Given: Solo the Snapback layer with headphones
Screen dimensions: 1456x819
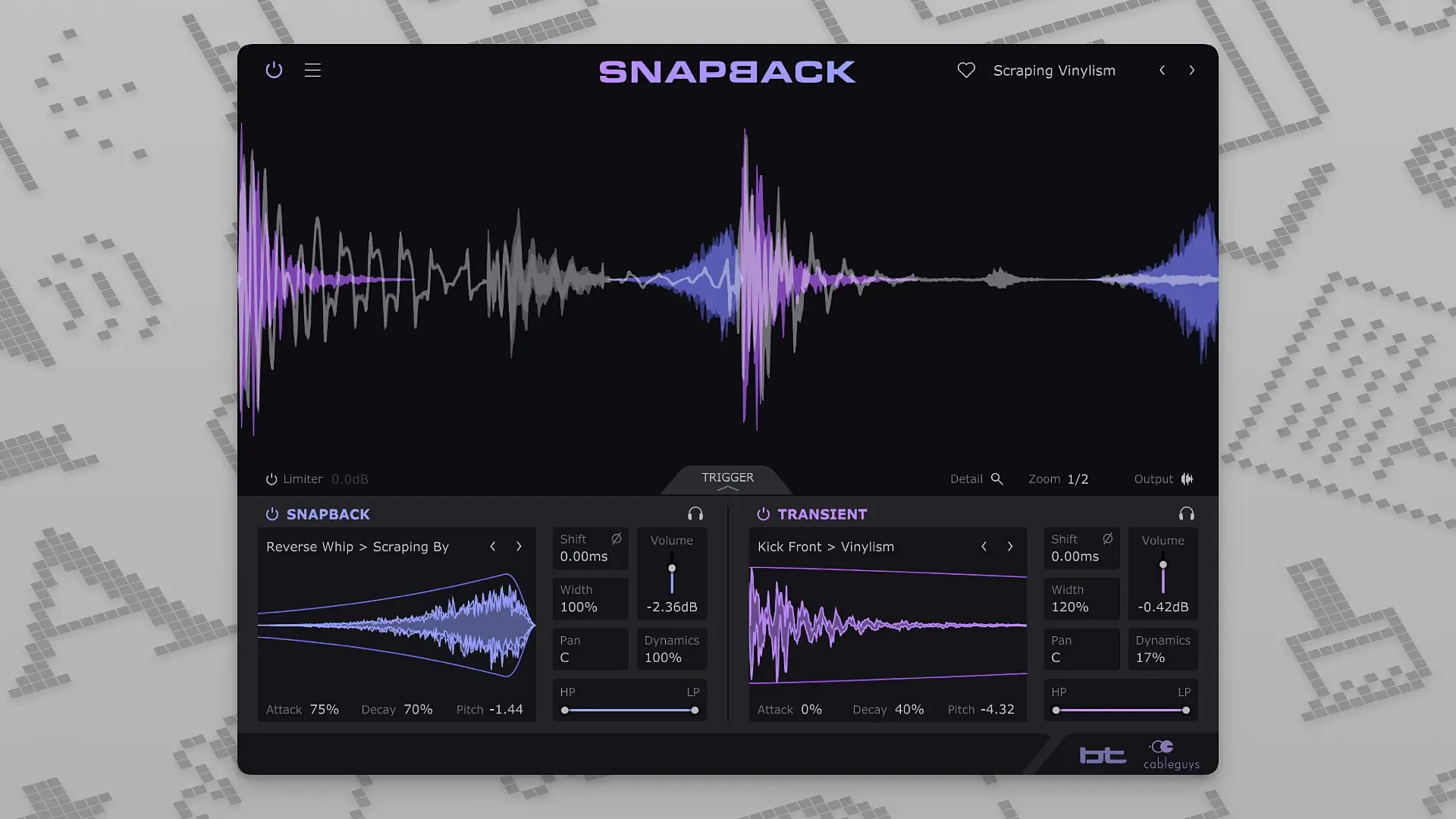Looking at the screenshot, I should pyautogui.click(x=695, y=514).
